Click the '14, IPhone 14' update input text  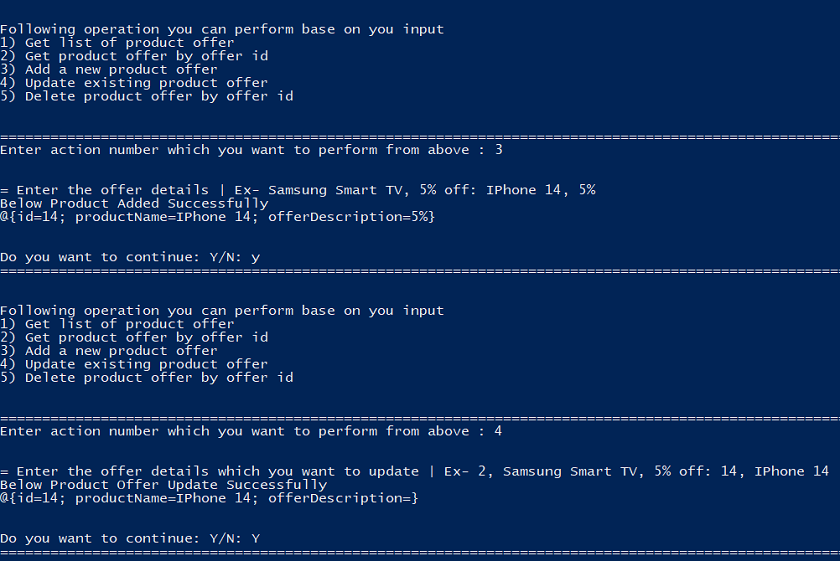[x=775, y=471]
